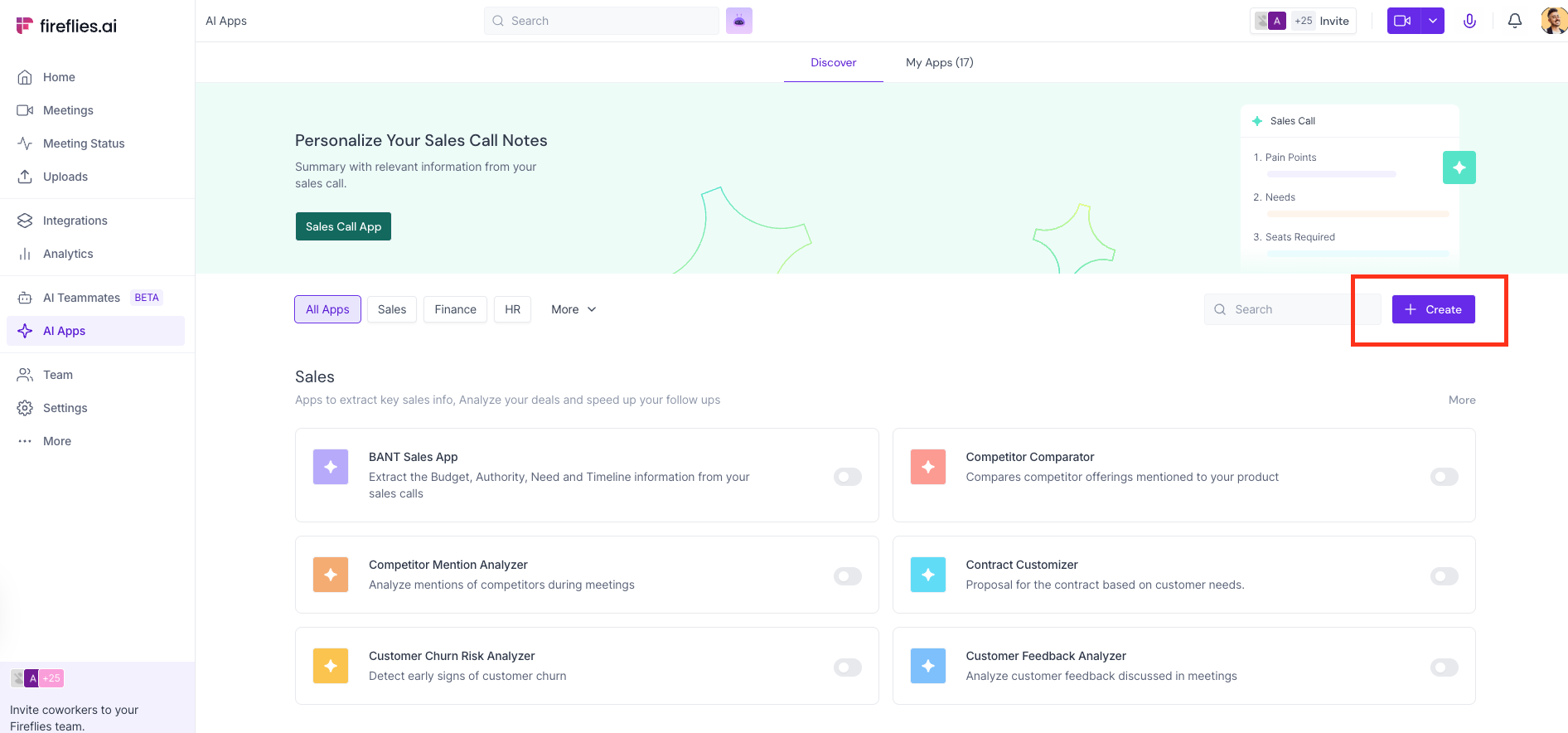Image resolution: width=1568 pixels, height=733 pixels.
Task: Open the user profile avatar
Action: click(x=1552, y=21)
